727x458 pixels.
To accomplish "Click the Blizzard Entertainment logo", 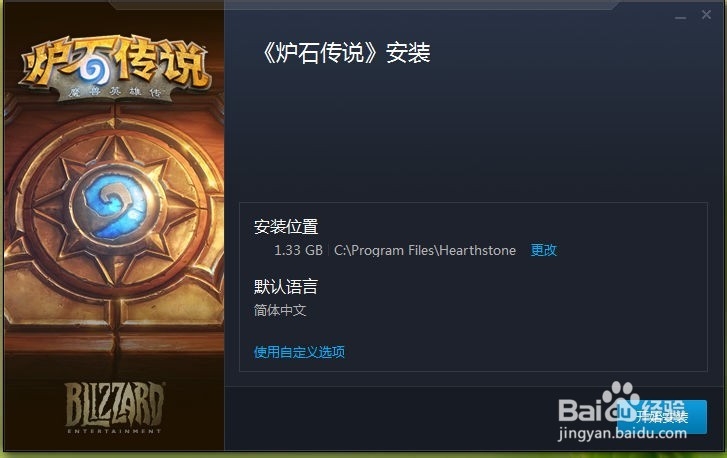I will tap(114, 408).
